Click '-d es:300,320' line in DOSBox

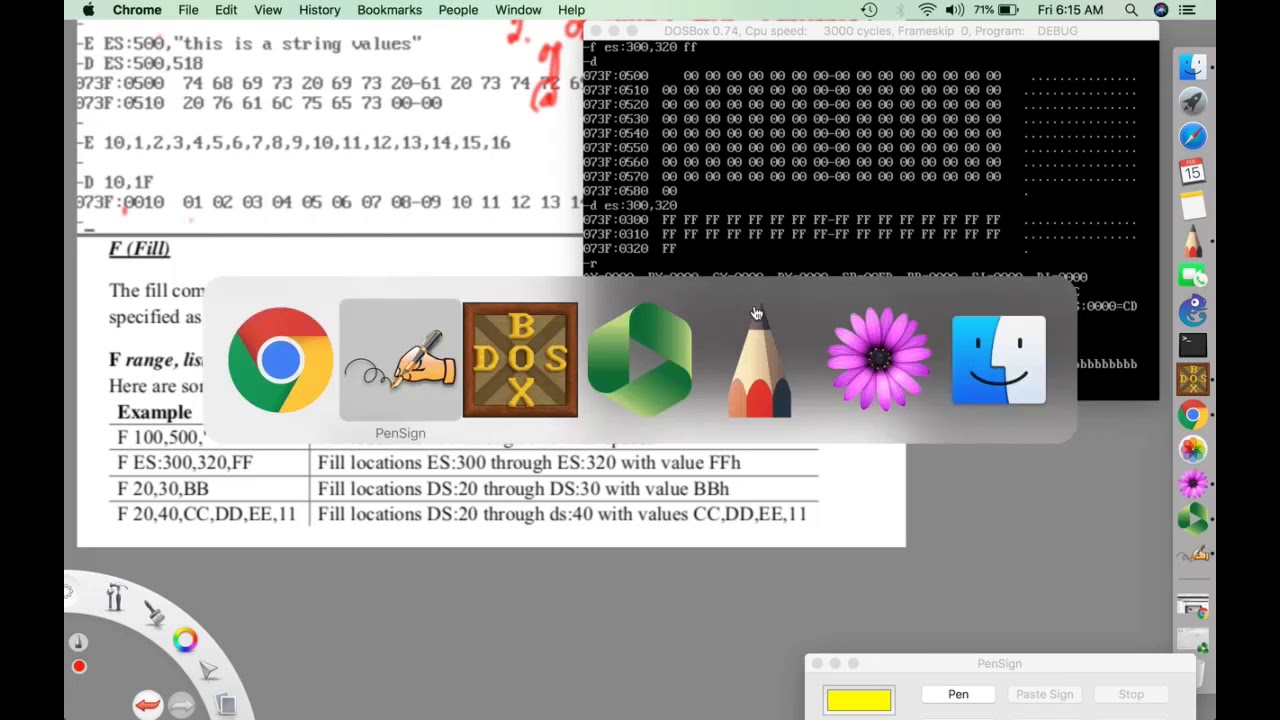coord(630,206)
